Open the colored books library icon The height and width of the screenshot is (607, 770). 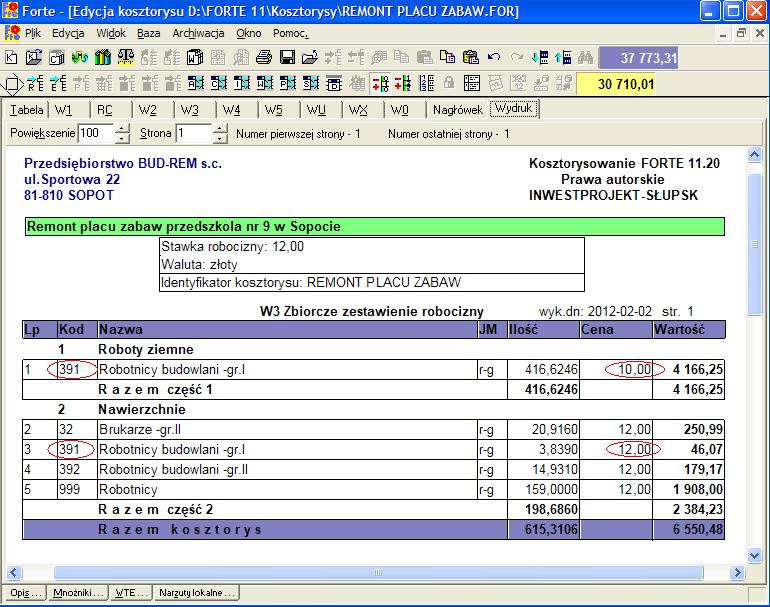tap(103, 57)
